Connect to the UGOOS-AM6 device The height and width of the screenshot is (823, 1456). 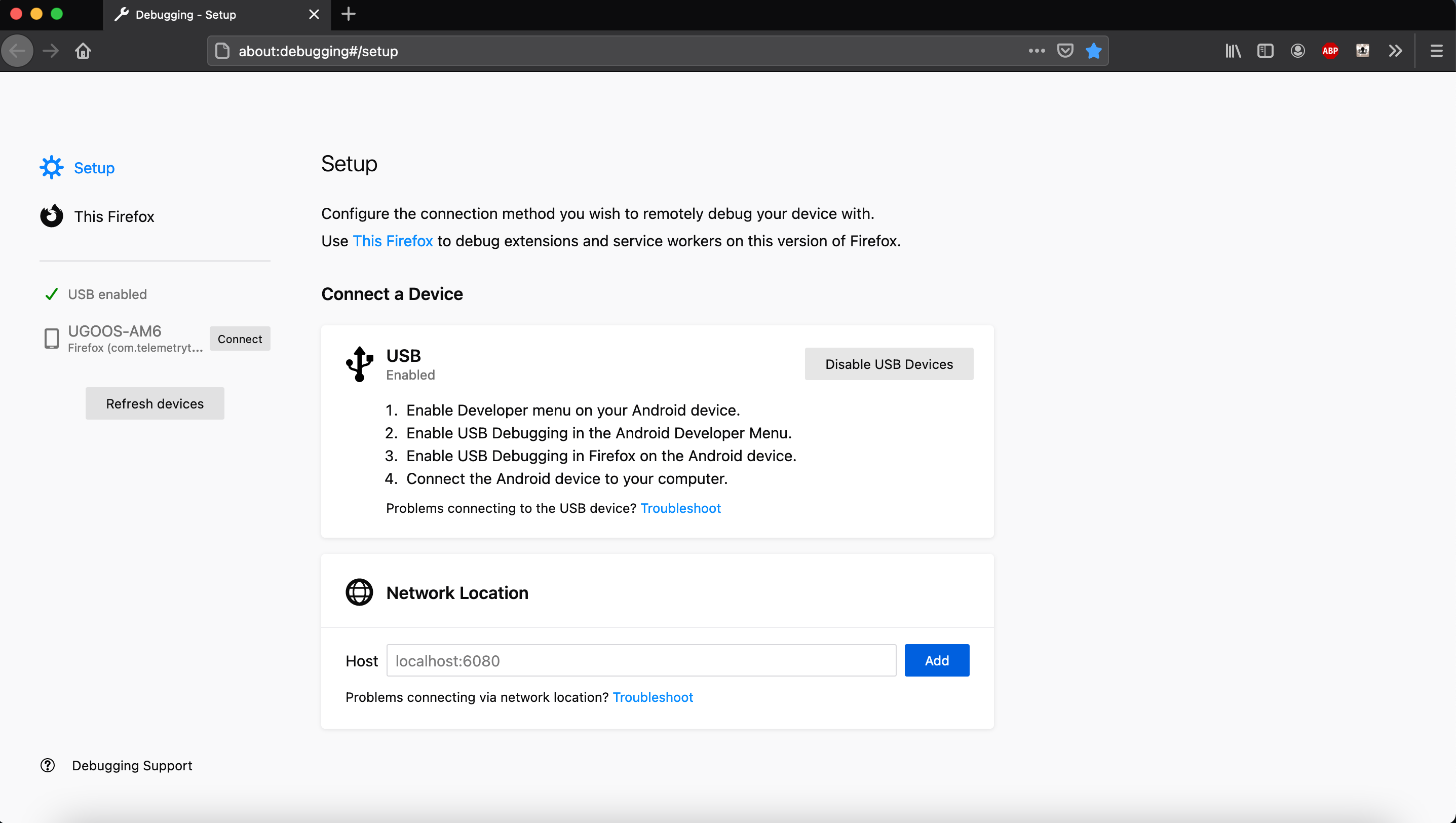click(x=240, y=339)
